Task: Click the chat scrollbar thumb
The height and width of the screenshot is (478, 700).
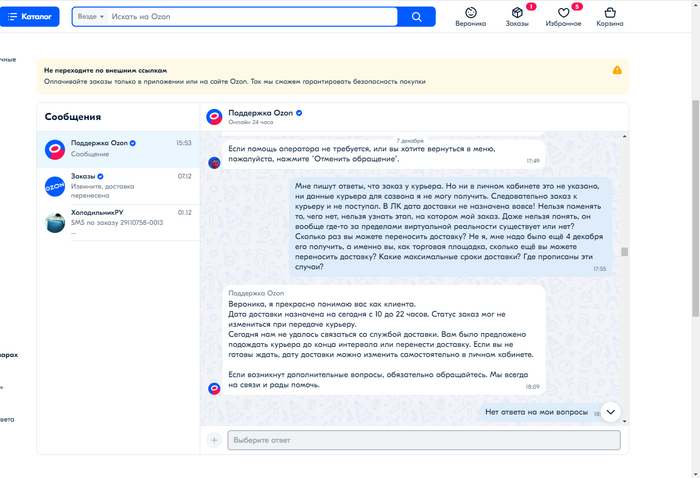Action: [624, 252]
